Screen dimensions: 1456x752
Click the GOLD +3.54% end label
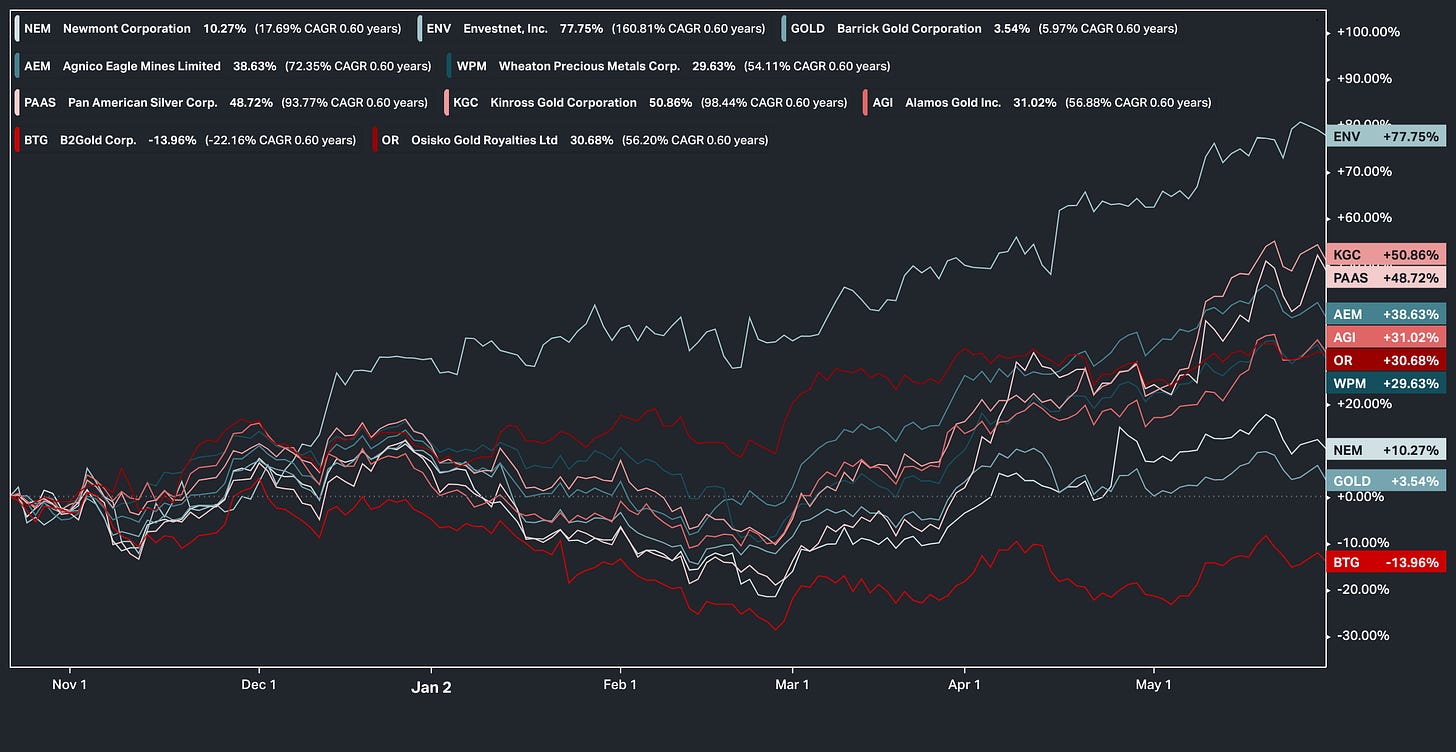1386,481
